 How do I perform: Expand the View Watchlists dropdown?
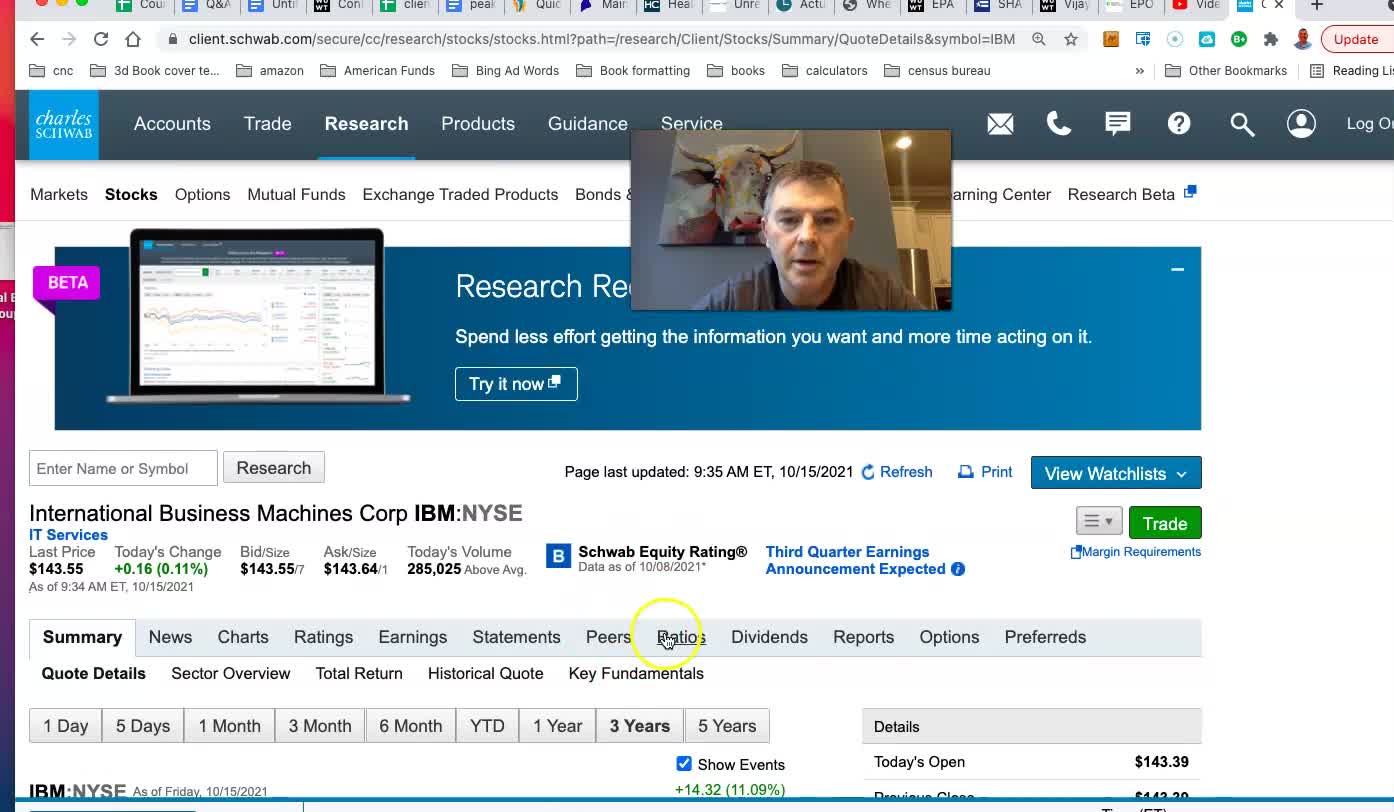(1115, 473)
